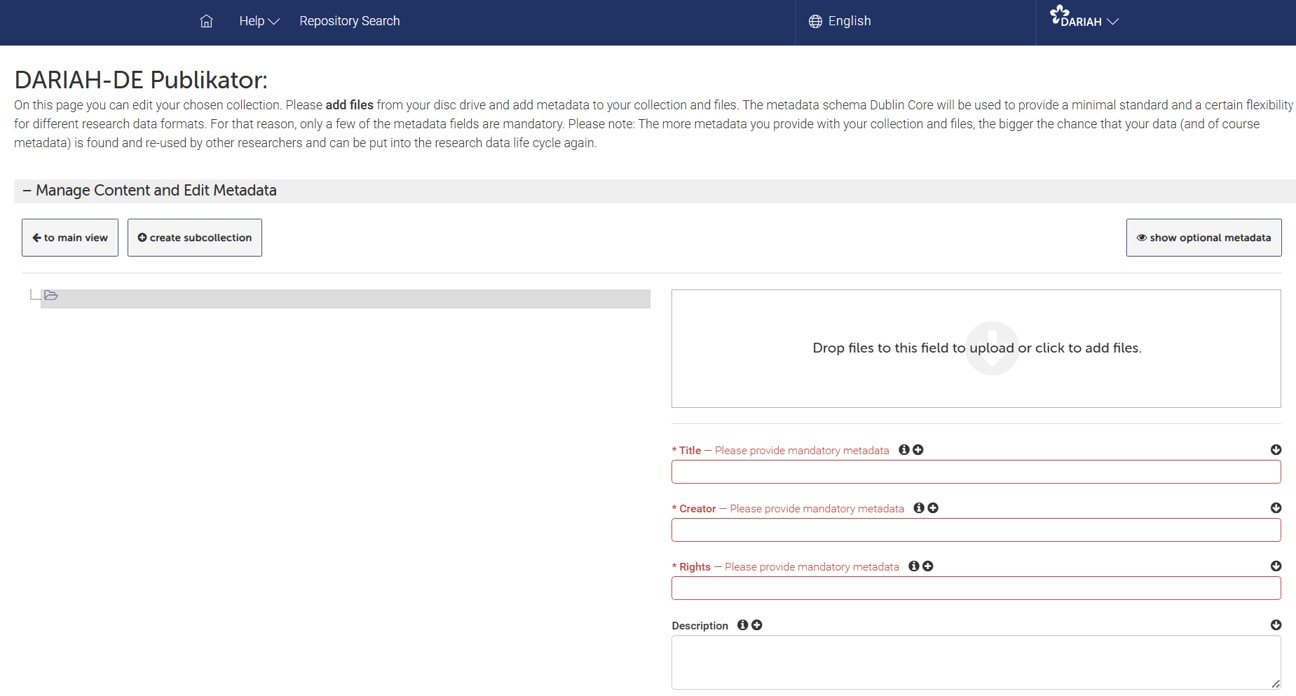Add another Description field

tap(757, 625)
